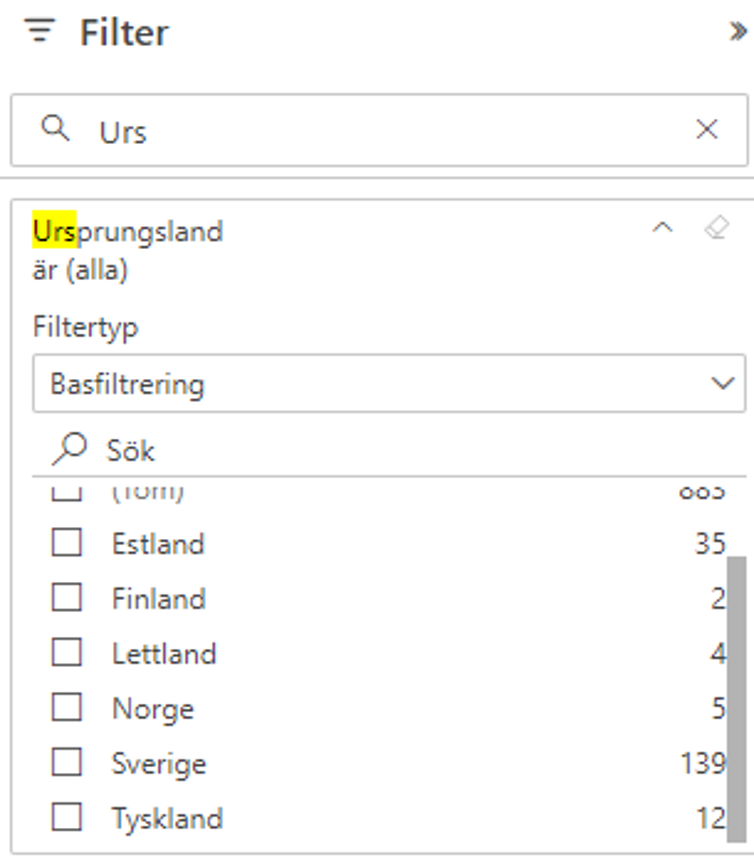The height and width of the screenshot is (862, 754).
Task: Collapse the Filter pane with double chevron
Action: pyautogui.click(x=738, y=31)
